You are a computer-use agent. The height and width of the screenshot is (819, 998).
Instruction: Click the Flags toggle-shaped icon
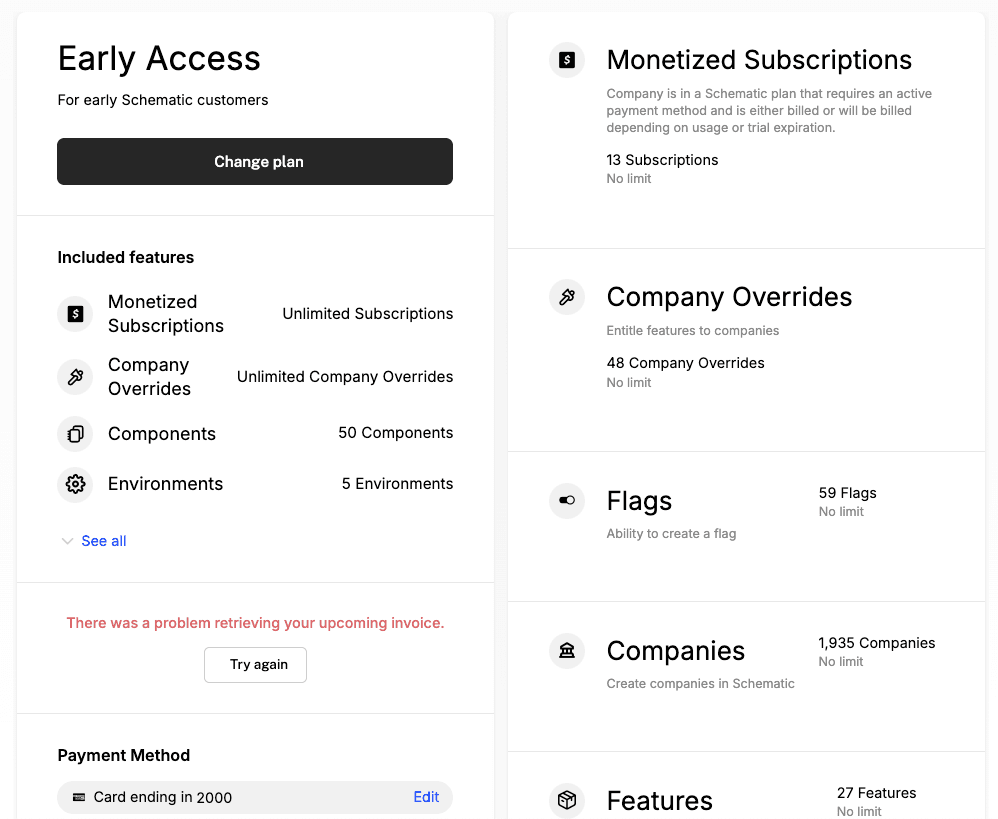(x=567, y=501)
